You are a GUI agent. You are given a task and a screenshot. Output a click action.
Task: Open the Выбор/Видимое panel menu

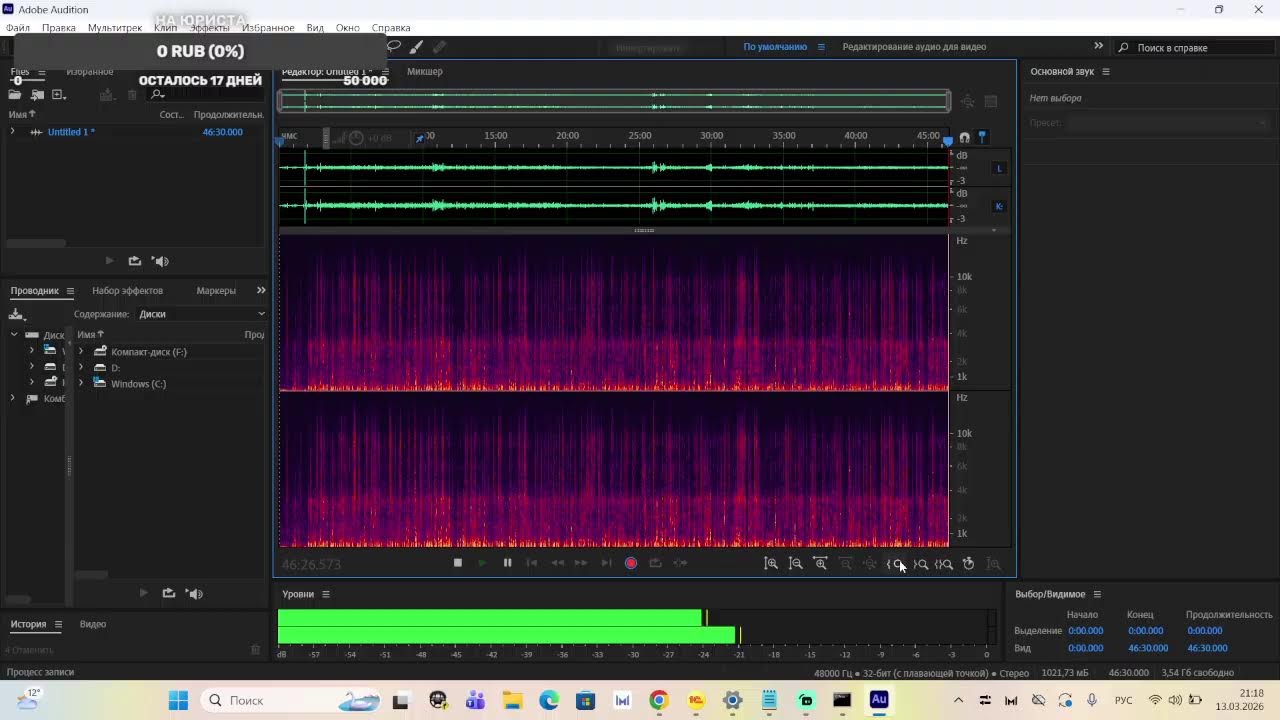(1097, 594)
